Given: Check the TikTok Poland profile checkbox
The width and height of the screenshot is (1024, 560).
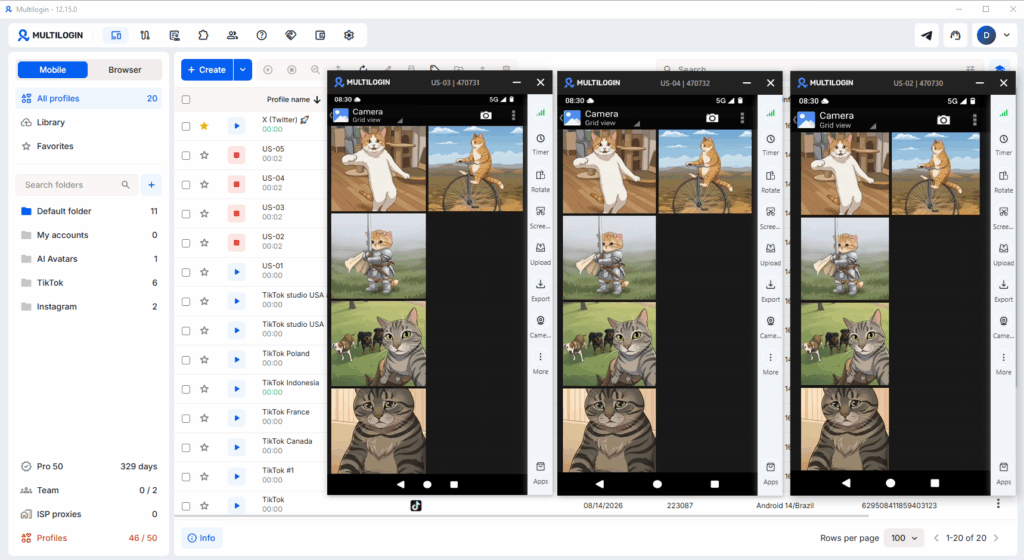Looking at the screenshot, I should click(x=186, y=360).
